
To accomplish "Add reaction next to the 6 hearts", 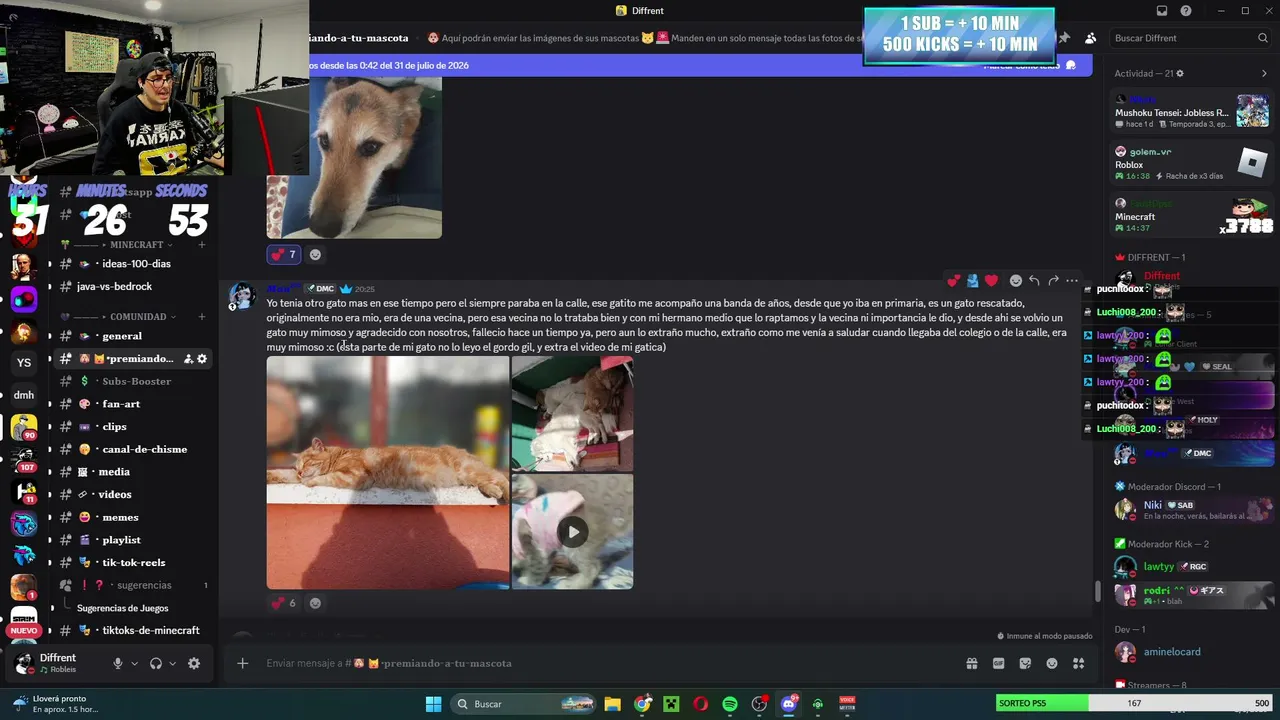I will coord(315,603).
